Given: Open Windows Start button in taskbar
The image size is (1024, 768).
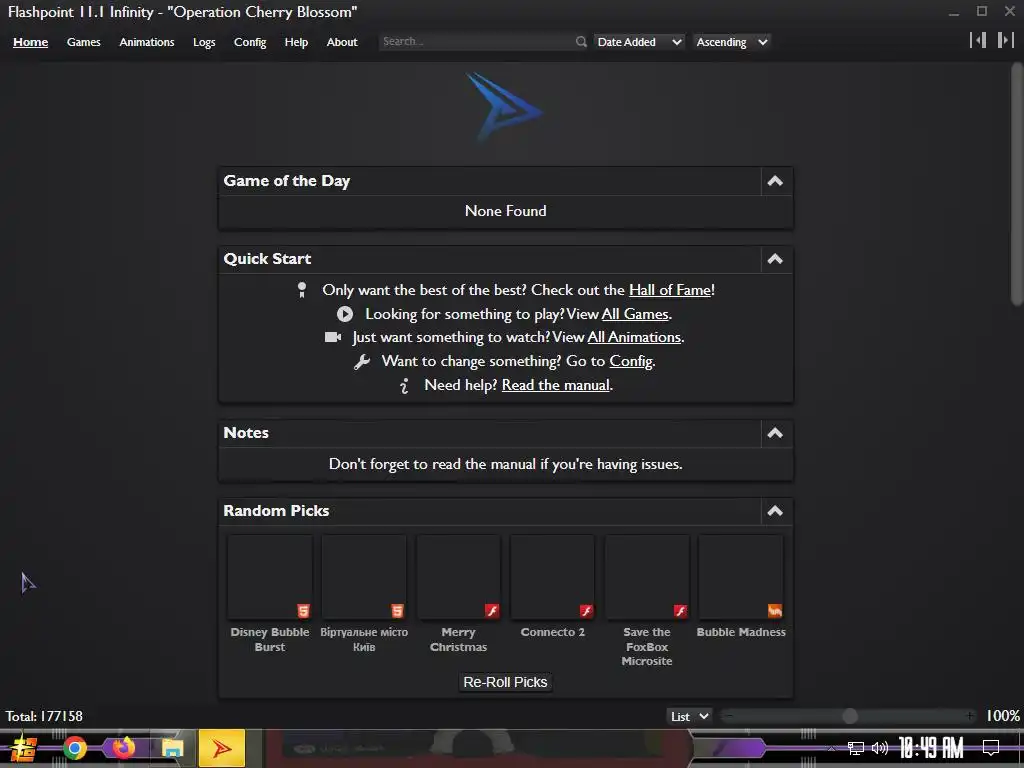Looking at the screenshot, I should click(x=24, y=748).
